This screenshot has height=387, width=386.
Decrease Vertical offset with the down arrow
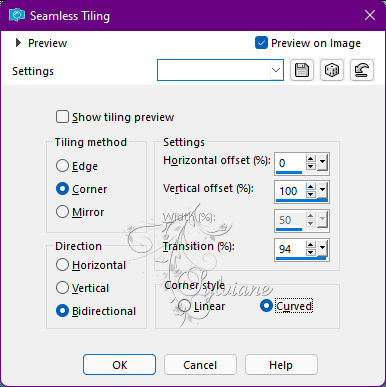click(311, 194)
